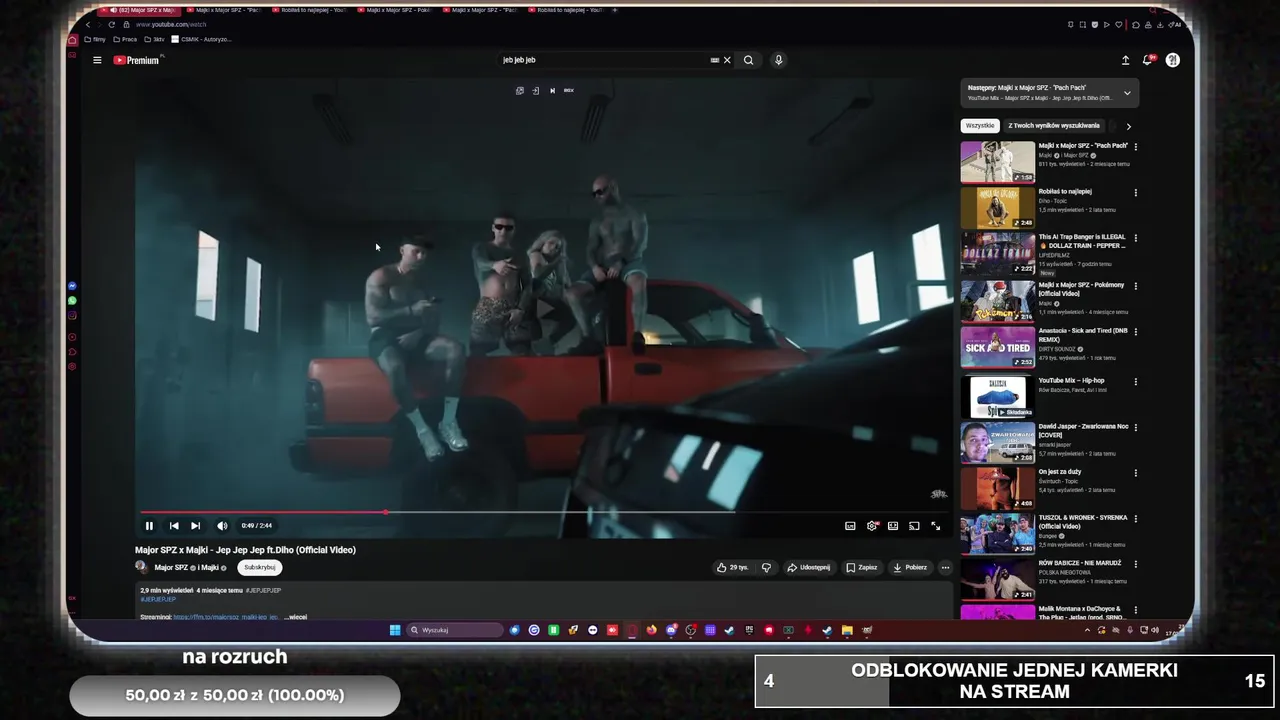Dislike the video
The width and height of the screenshot is (1280, 720).
point(767,567)
